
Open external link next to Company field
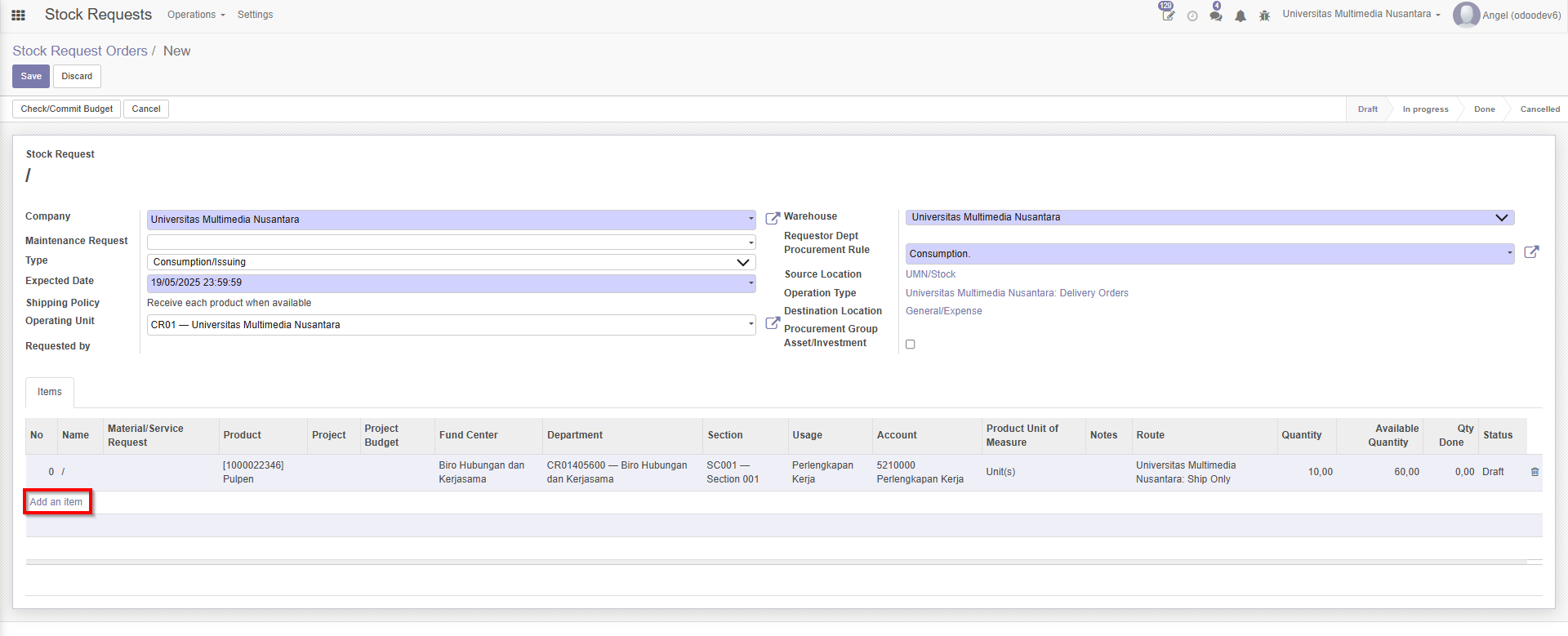(772, 219)
